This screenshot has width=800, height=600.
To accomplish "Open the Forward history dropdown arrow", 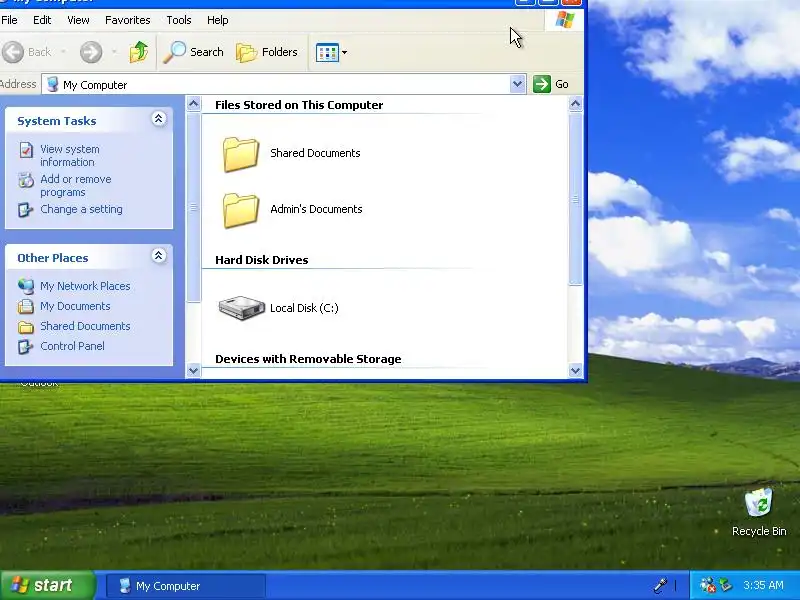I will (114, 52).
